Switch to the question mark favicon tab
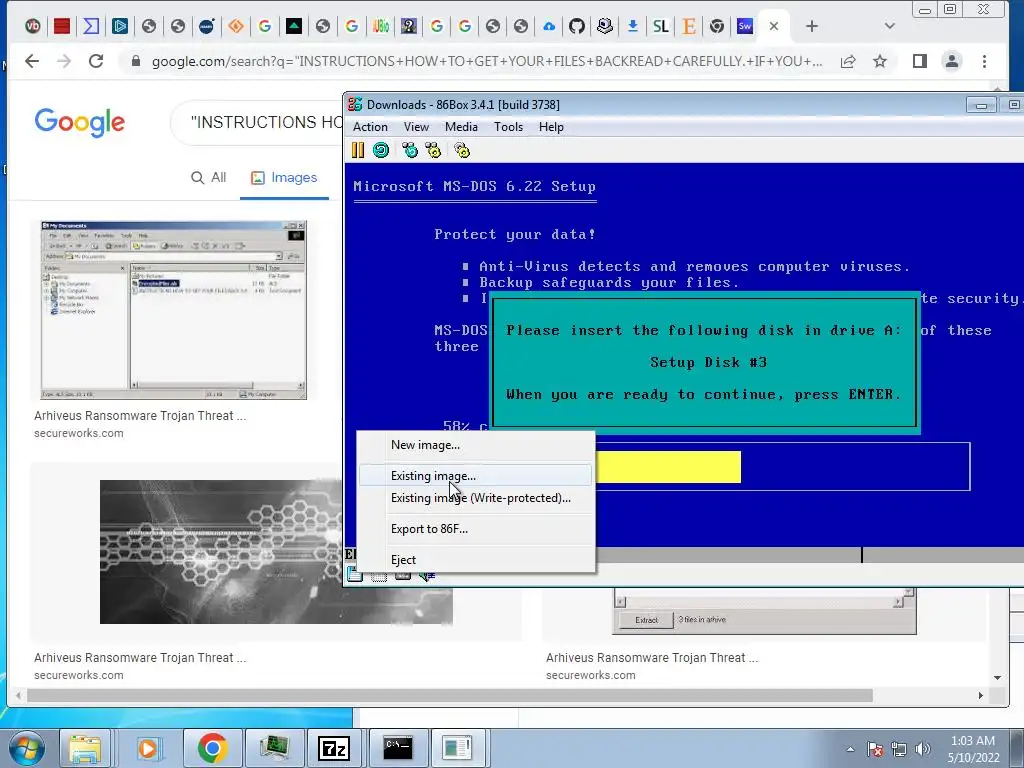Screen dimensions: 1024x768 tap(409, 26)
